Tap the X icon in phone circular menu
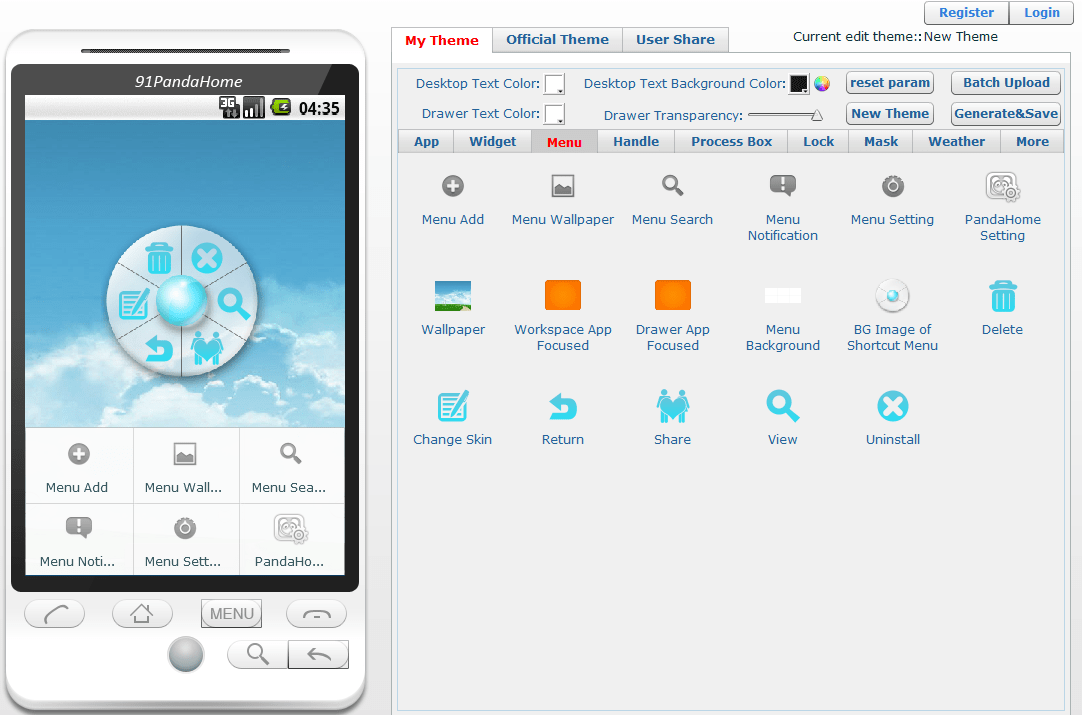Screen dimensions: 1082x715 tap(206, 259)
